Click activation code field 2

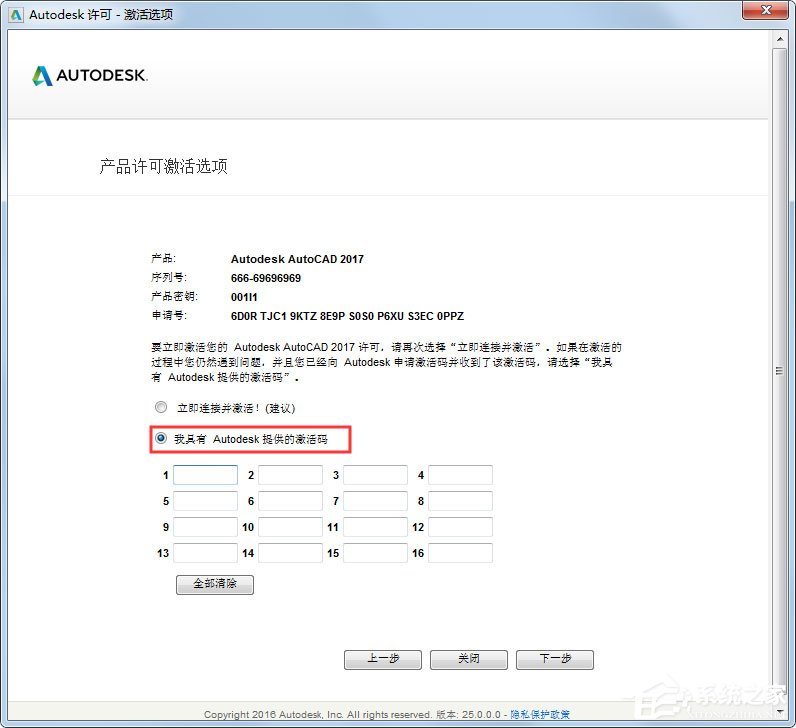[290, 475]
